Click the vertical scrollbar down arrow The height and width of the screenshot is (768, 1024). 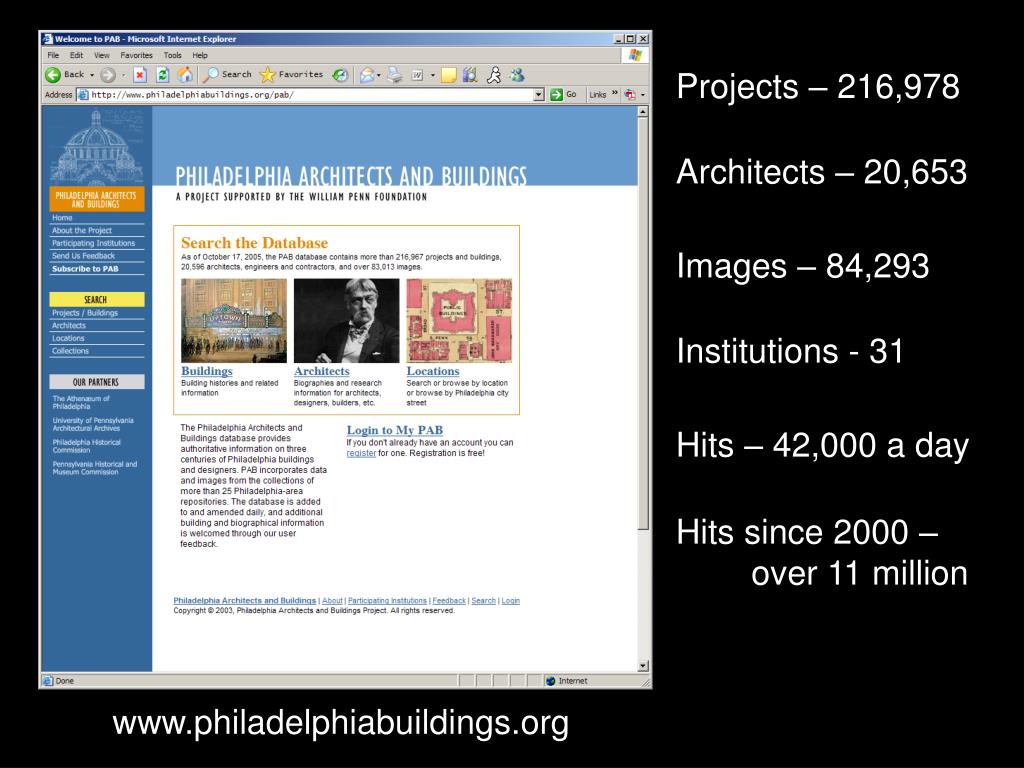pos(643,666)
